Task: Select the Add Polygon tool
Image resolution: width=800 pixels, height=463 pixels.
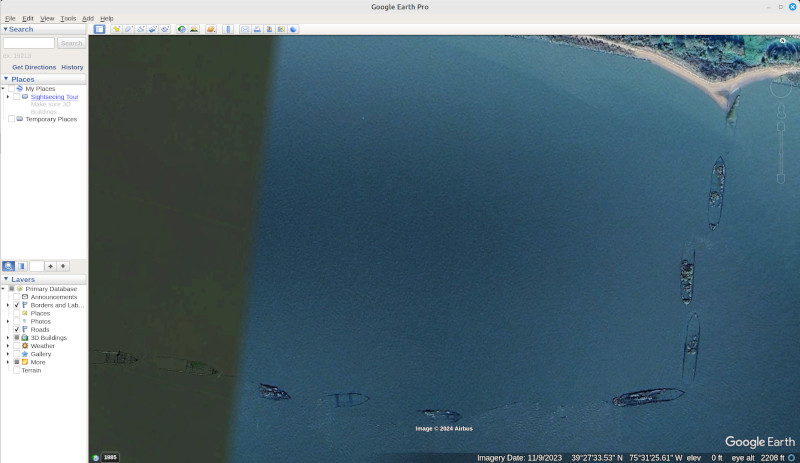Action: coord(129,29)
